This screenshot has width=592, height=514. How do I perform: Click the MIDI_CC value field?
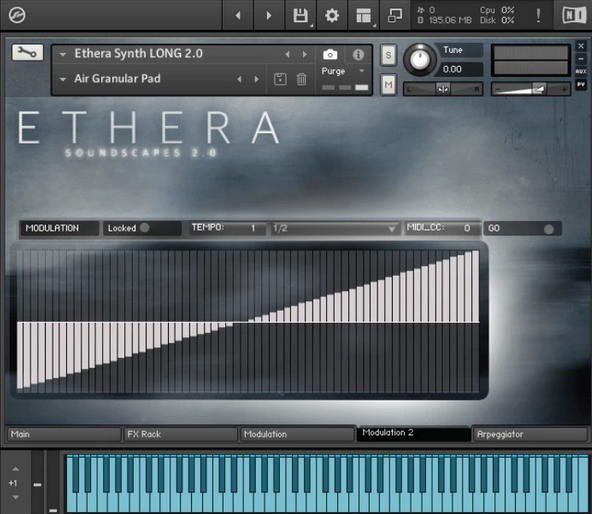442,228
